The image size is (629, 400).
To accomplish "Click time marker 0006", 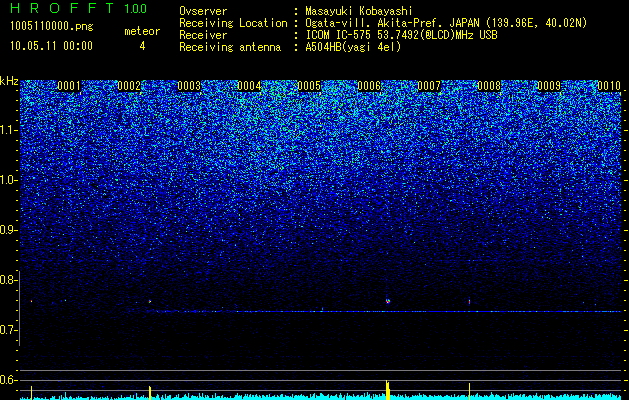I will click(369, 86).
